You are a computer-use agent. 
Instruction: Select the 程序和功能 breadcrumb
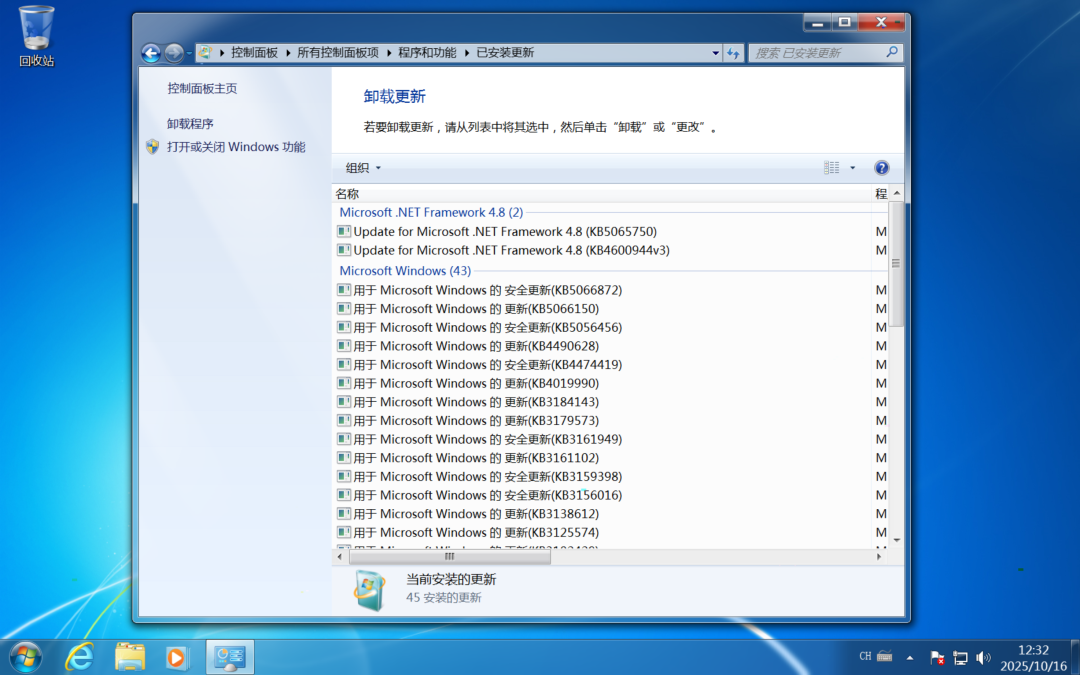pos(427,52)
